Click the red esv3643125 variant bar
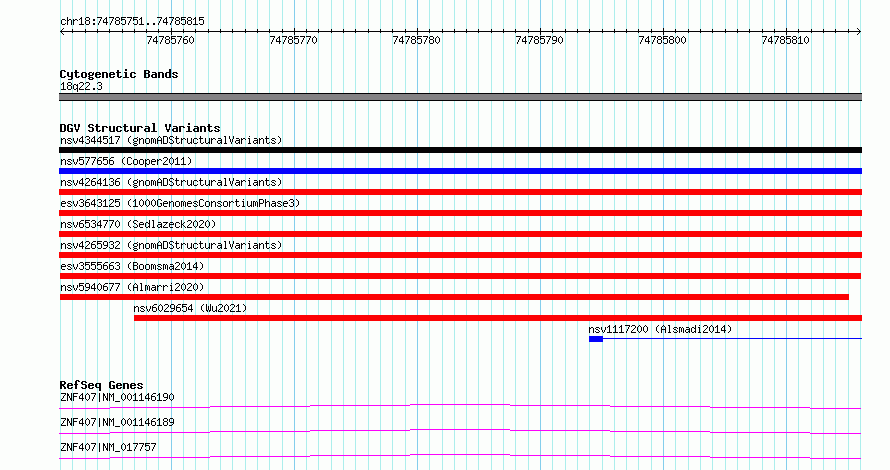Viewport: 890px width, 470px height. (460, 213)
